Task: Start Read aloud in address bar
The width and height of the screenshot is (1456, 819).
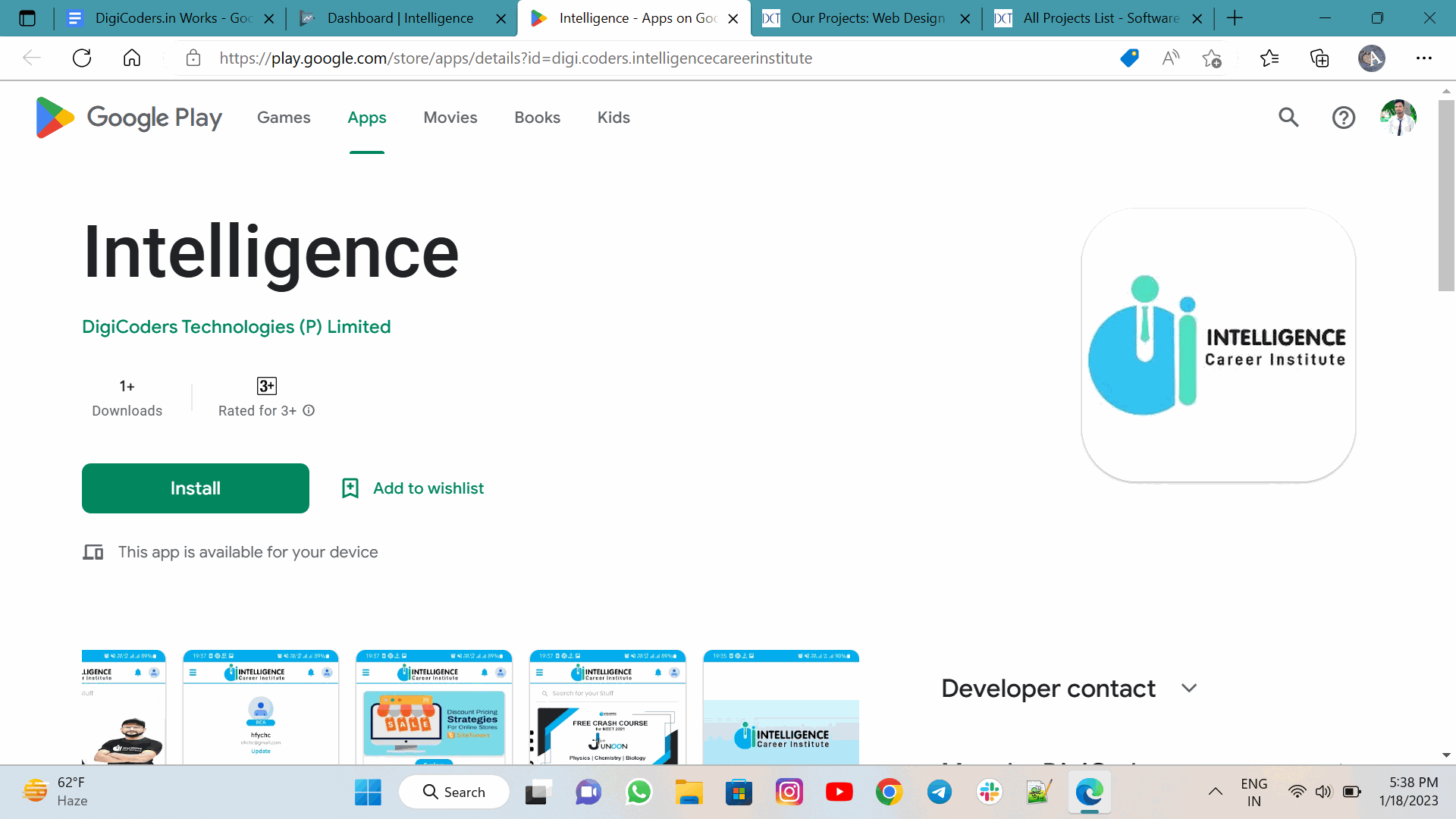Action: [x=1171, y=58]
